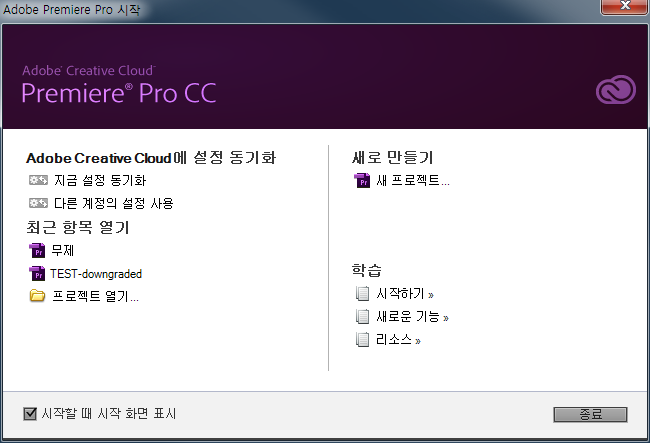Viewport: 650px width, 443px height.
Task: Click the sync icon beside 지금 설정 동기화
Action: [38, 180]
